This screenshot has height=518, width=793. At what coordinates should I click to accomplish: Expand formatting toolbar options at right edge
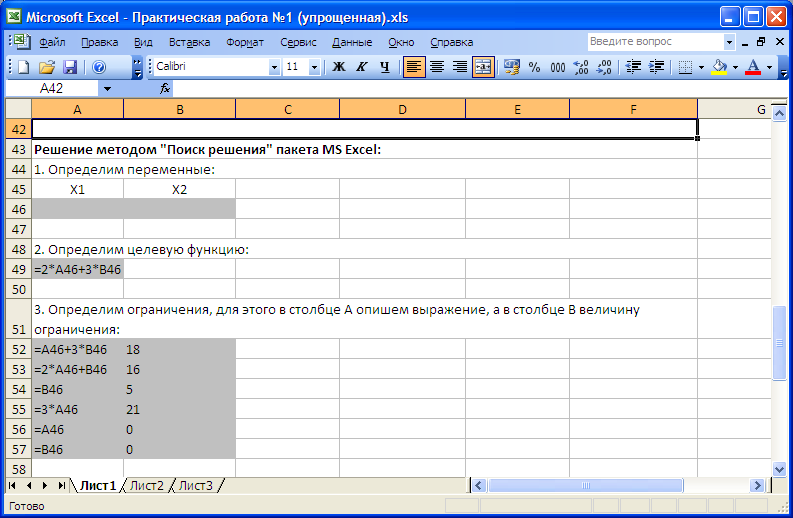point(783,67)
